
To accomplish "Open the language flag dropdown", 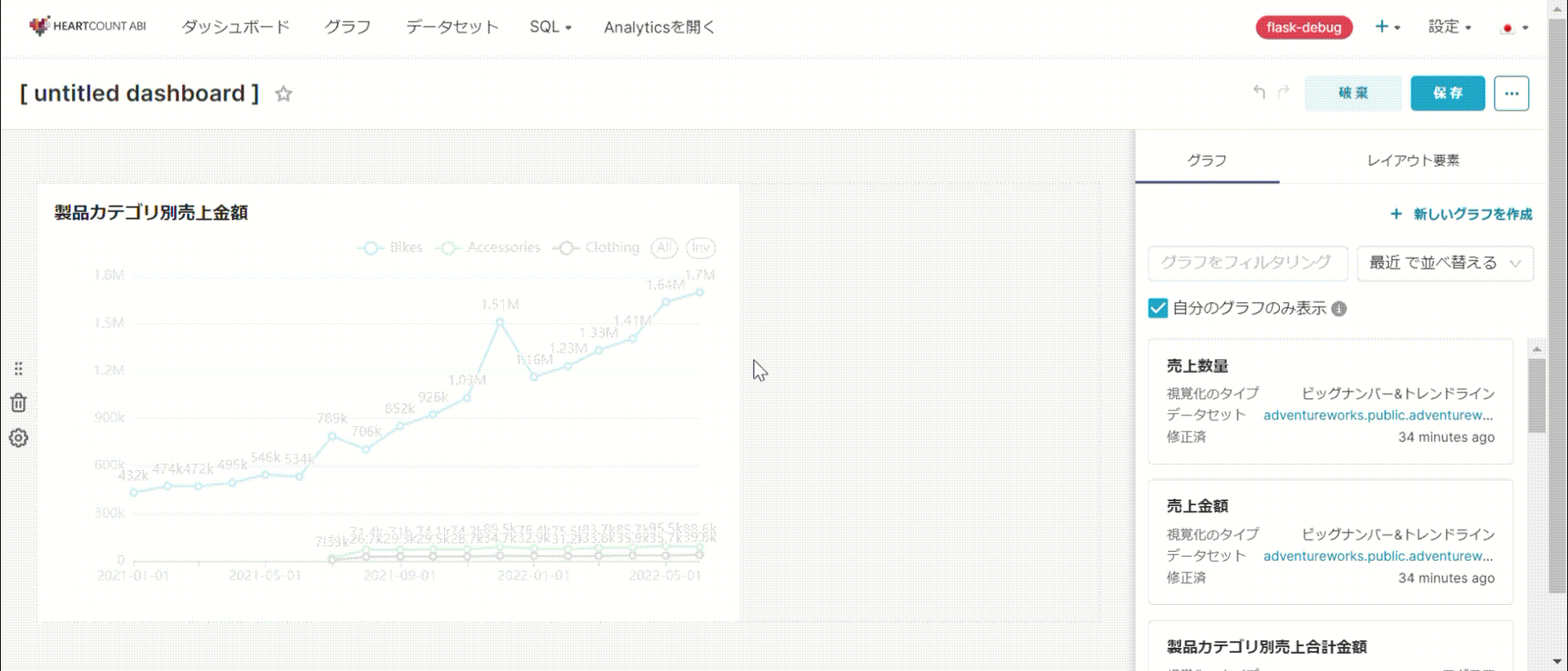I will 1515,28.
